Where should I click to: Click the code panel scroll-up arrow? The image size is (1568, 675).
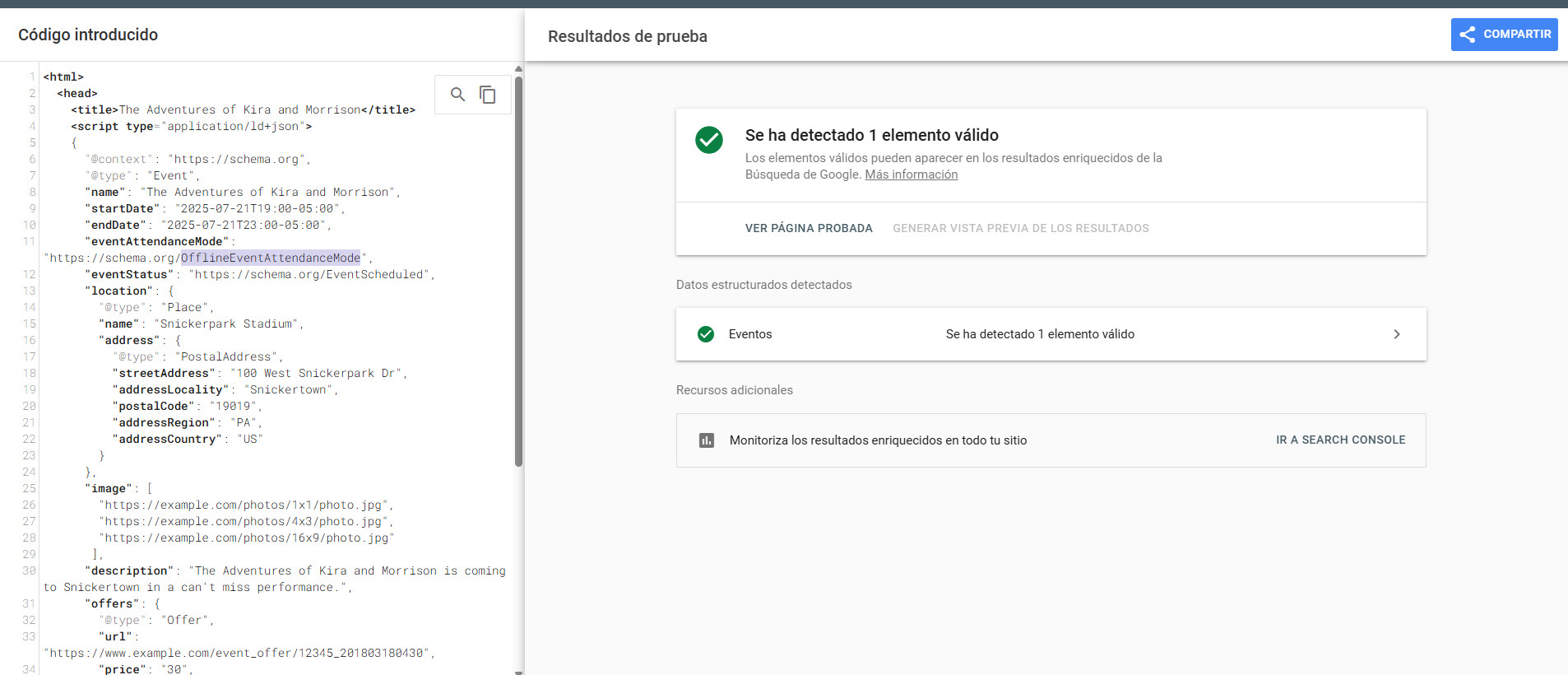(x=518, y=69)
